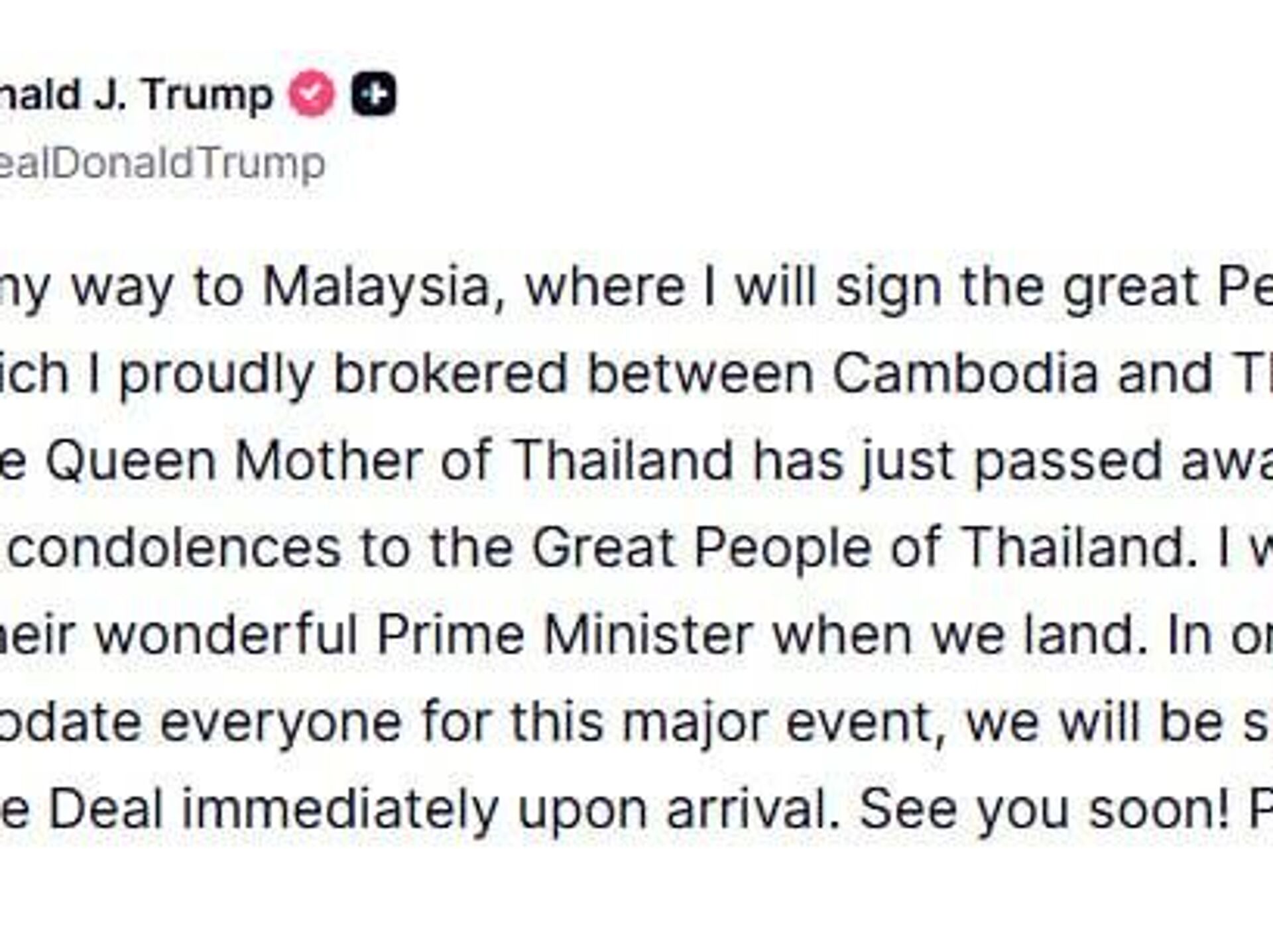This screenshot has height=952, width=1273.
Task: Open the Donald J. Trump profile name
Action: [136, 94]
